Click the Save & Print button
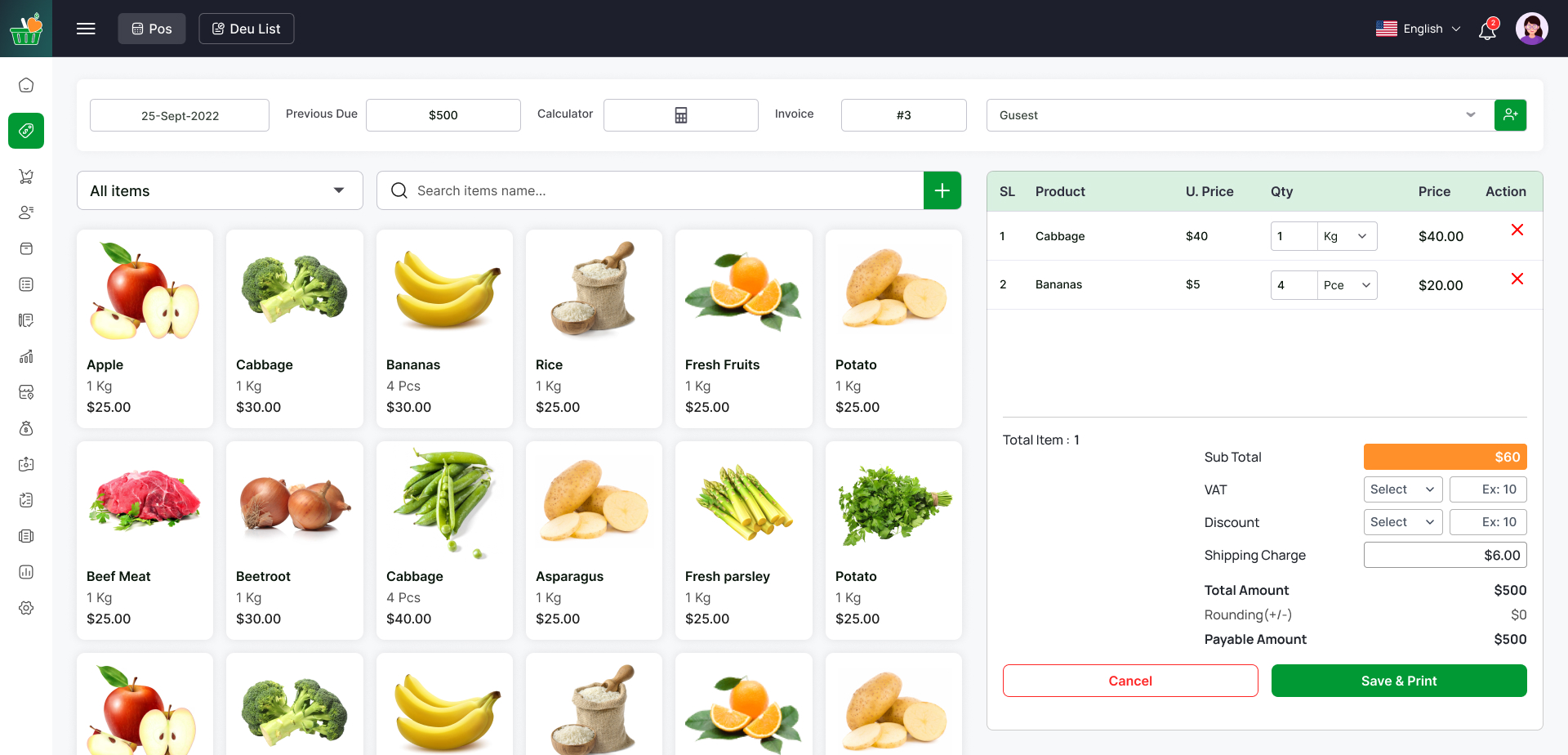 click(1399, 680)
